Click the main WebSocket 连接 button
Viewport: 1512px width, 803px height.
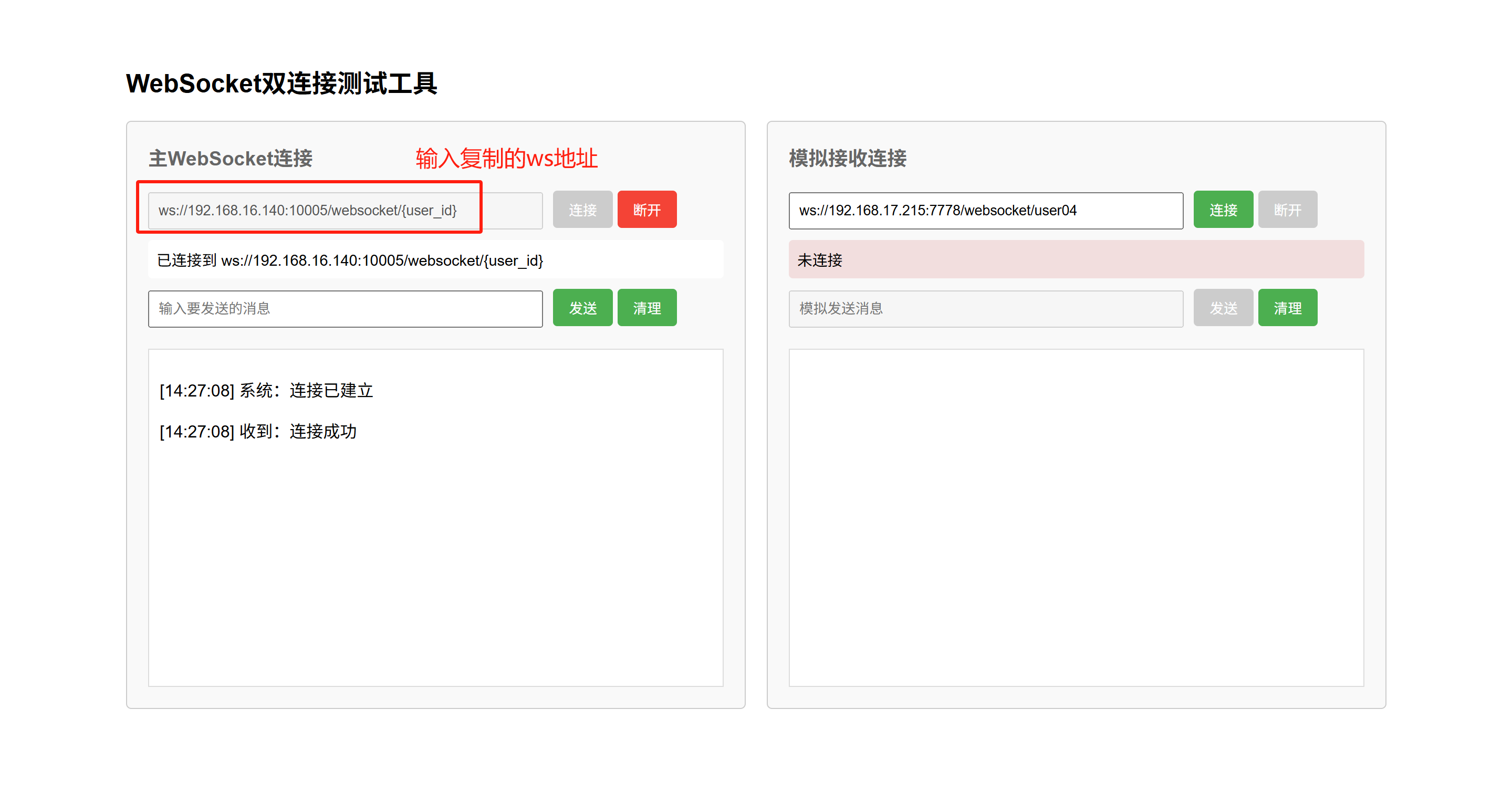click(582, 210)
